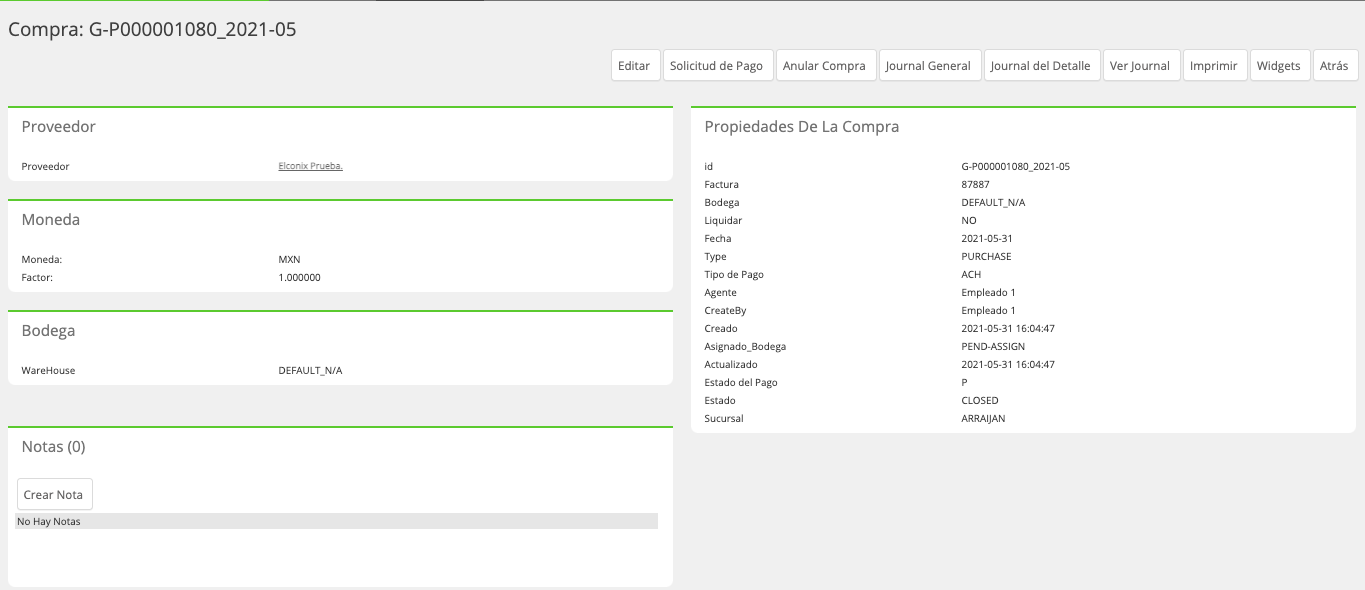Viewport: 1365px width, 590px height.
Task: Go back with the Atrás button
Action: click(1334, 66)
